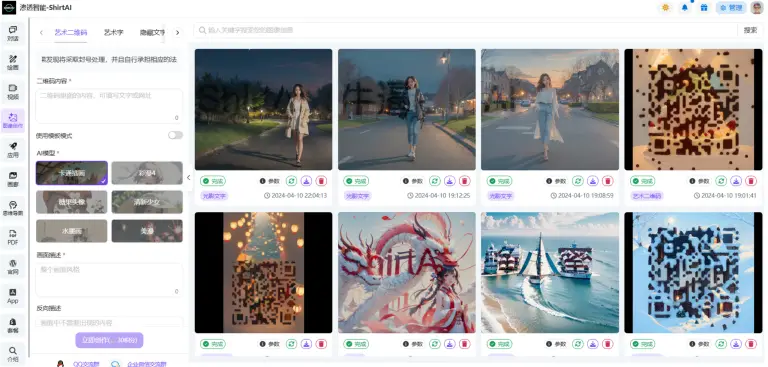The height and width of the screenshot is (367, 768).
Task: Switch to the 艺术二维码 tab
Action: 71,32
